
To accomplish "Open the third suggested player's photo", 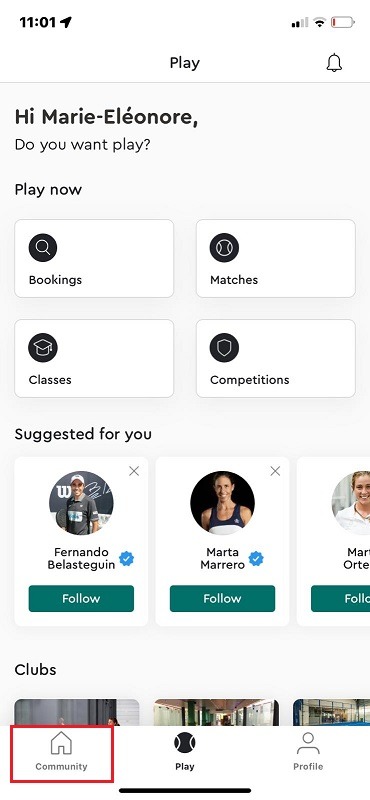I will (351, 503).
